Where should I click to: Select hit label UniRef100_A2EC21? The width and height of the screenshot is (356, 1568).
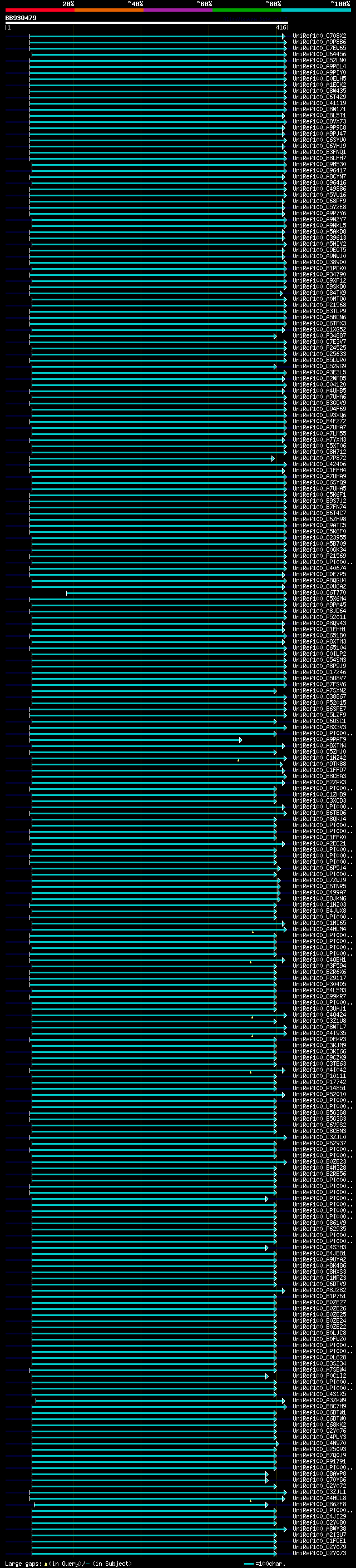point(319,844)
